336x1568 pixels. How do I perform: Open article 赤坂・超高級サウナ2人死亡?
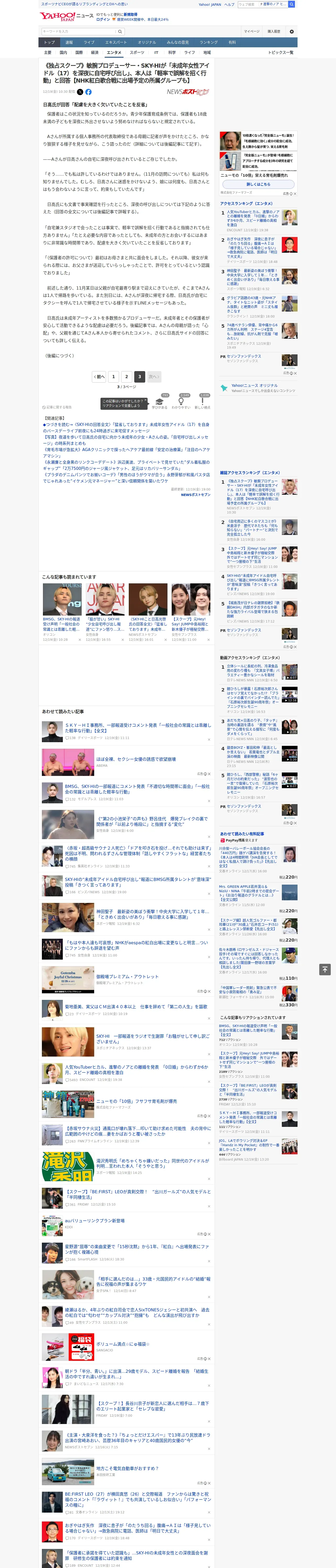pos(138,854)
